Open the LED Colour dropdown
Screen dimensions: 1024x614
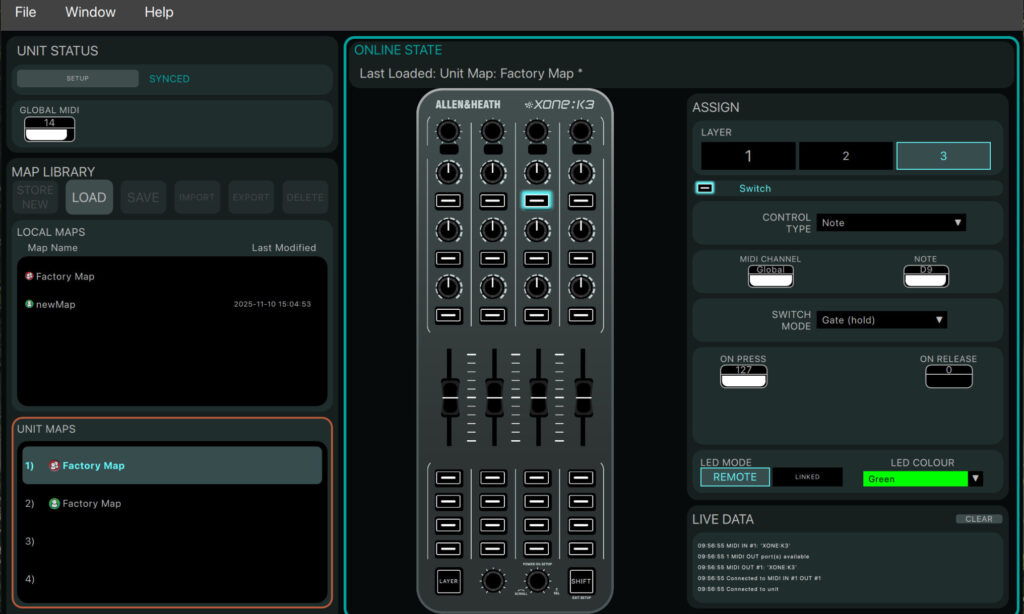pyautogui.click(x=975, y=478)
